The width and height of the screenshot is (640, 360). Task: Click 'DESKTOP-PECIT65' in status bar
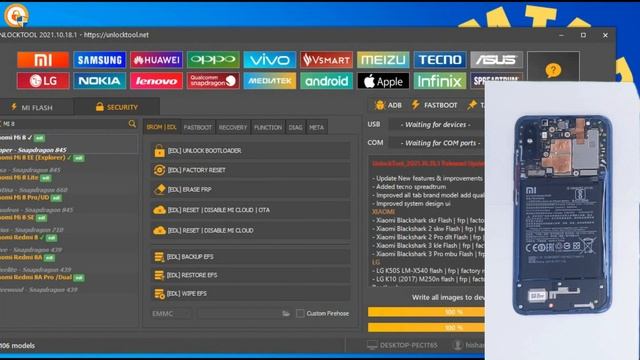409,345
